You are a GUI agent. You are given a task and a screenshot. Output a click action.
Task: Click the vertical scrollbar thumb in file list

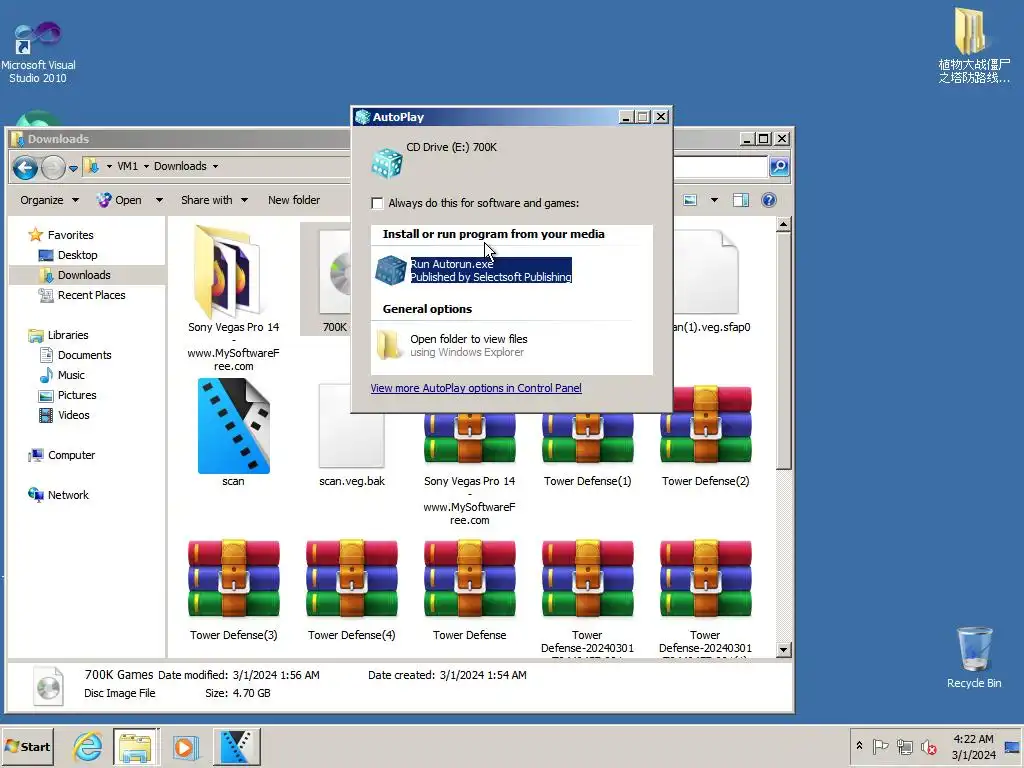coord(784,351)
